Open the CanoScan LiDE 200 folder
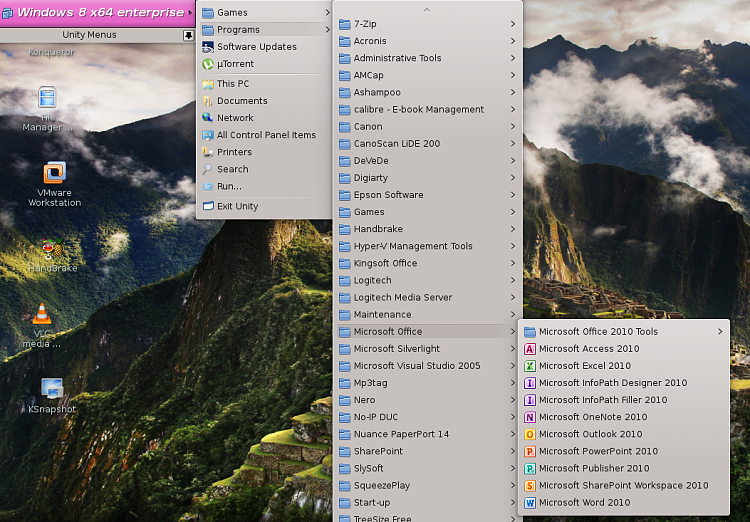Image resolution: width=750 pixels, height=522 pixels. (427, 144)
